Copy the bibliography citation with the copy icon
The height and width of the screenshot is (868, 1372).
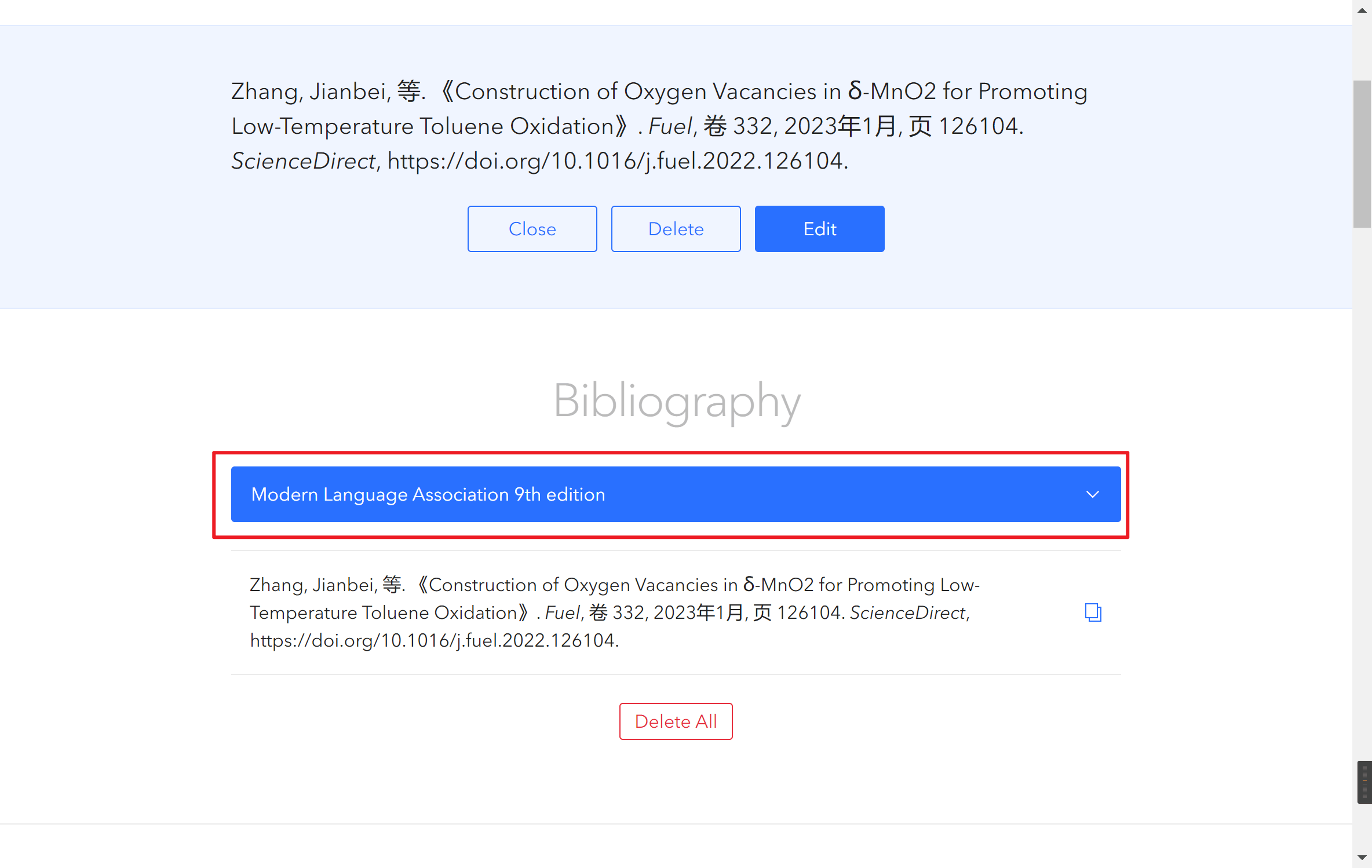(1093, 612)
